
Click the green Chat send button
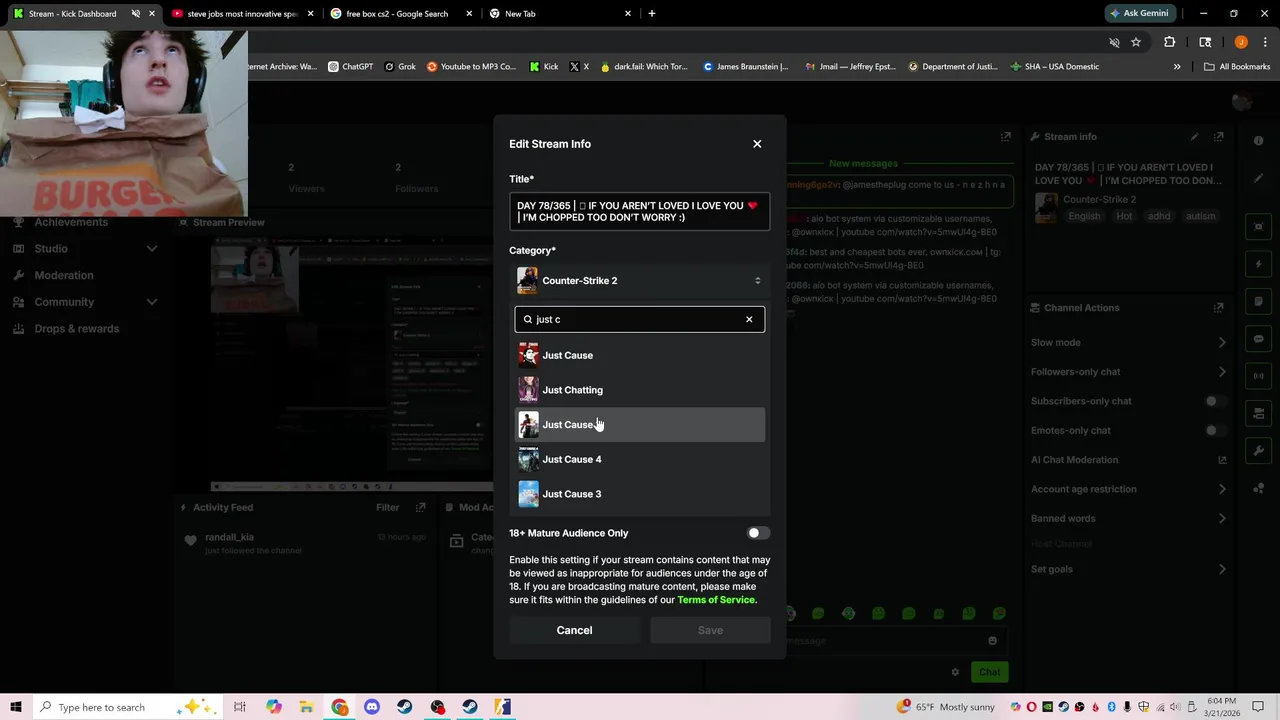(989, 672)
